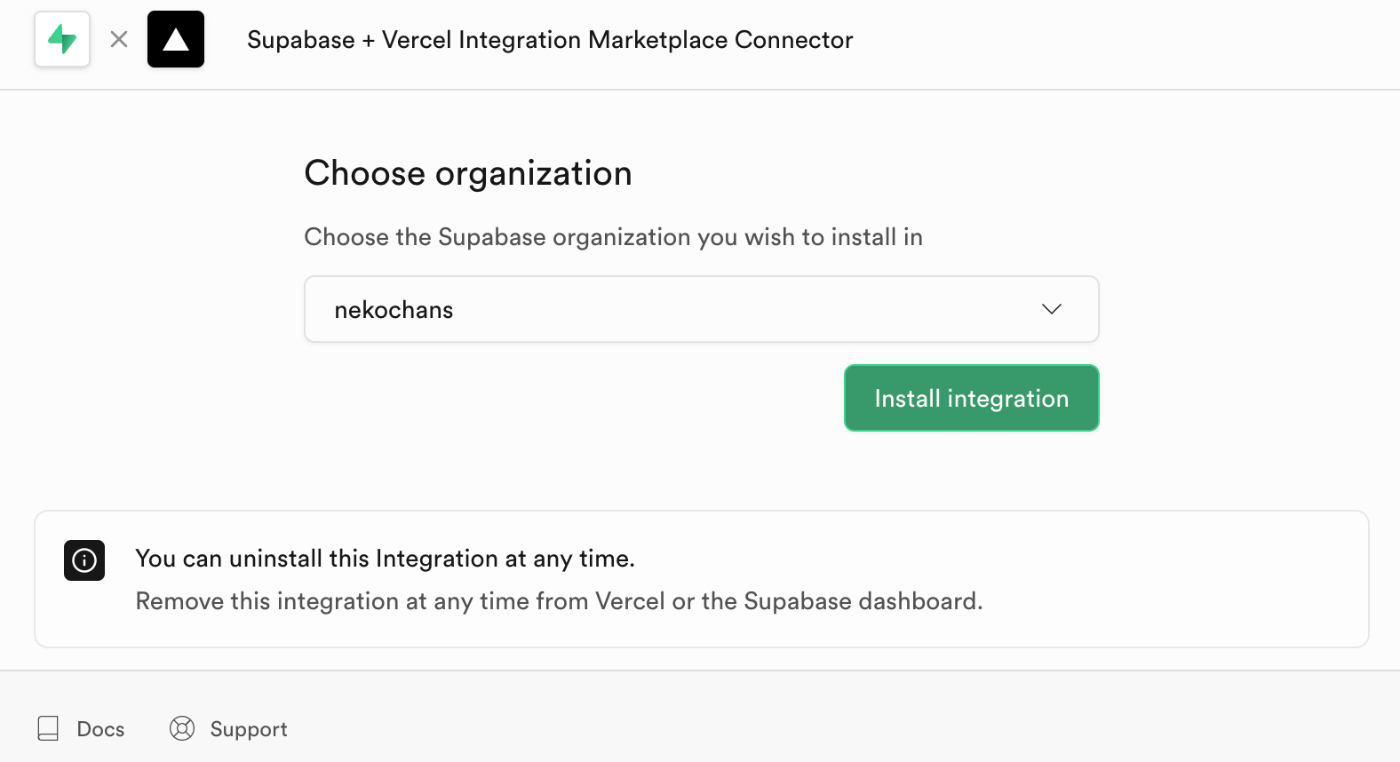Open the Docs link
Screen dimensions: 1400x762
[81, 729]
